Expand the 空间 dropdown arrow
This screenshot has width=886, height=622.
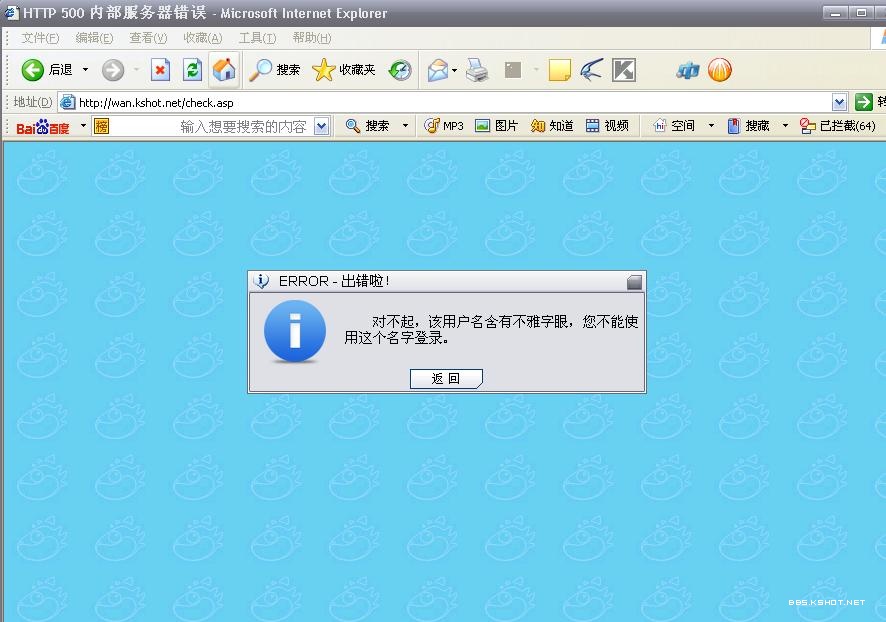(711, 125)
